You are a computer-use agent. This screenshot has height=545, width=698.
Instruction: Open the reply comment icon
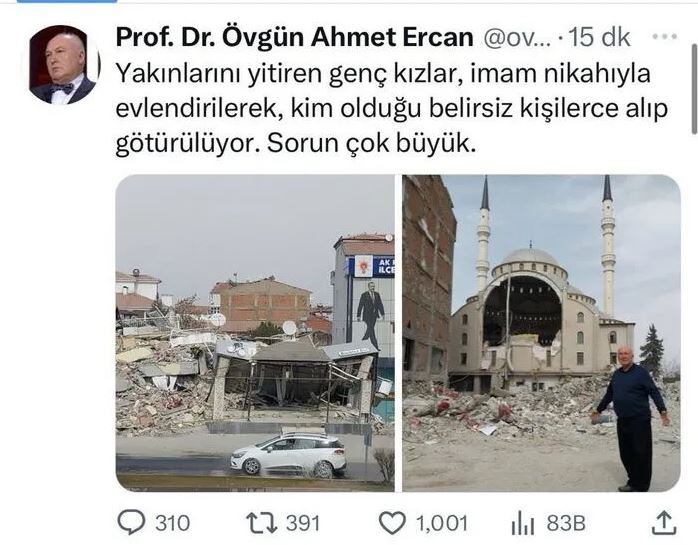131,522
